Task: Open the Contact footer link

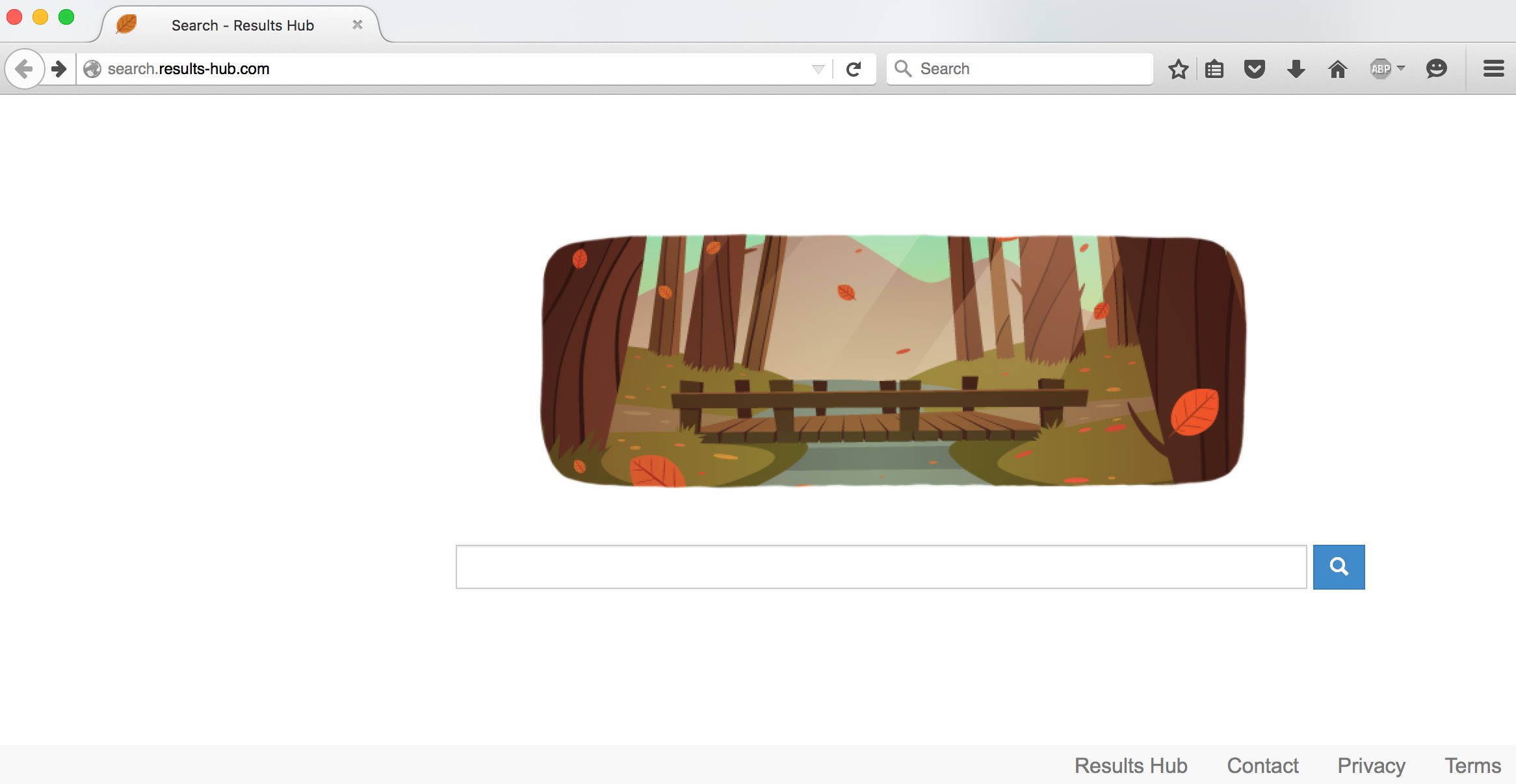Action: pos(1262,766)
